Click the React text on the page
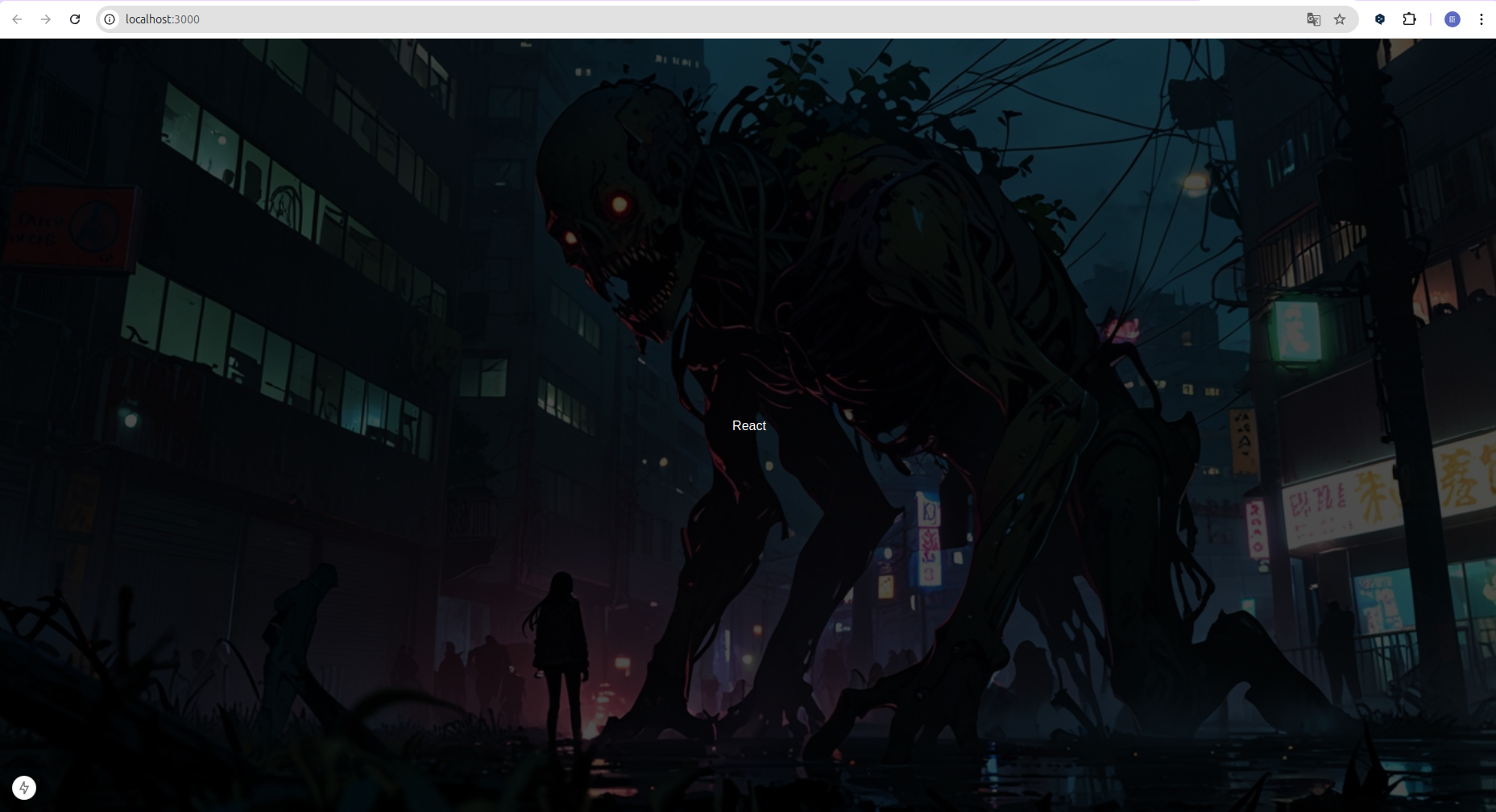The image size is (1496, 812). point(749,425)
